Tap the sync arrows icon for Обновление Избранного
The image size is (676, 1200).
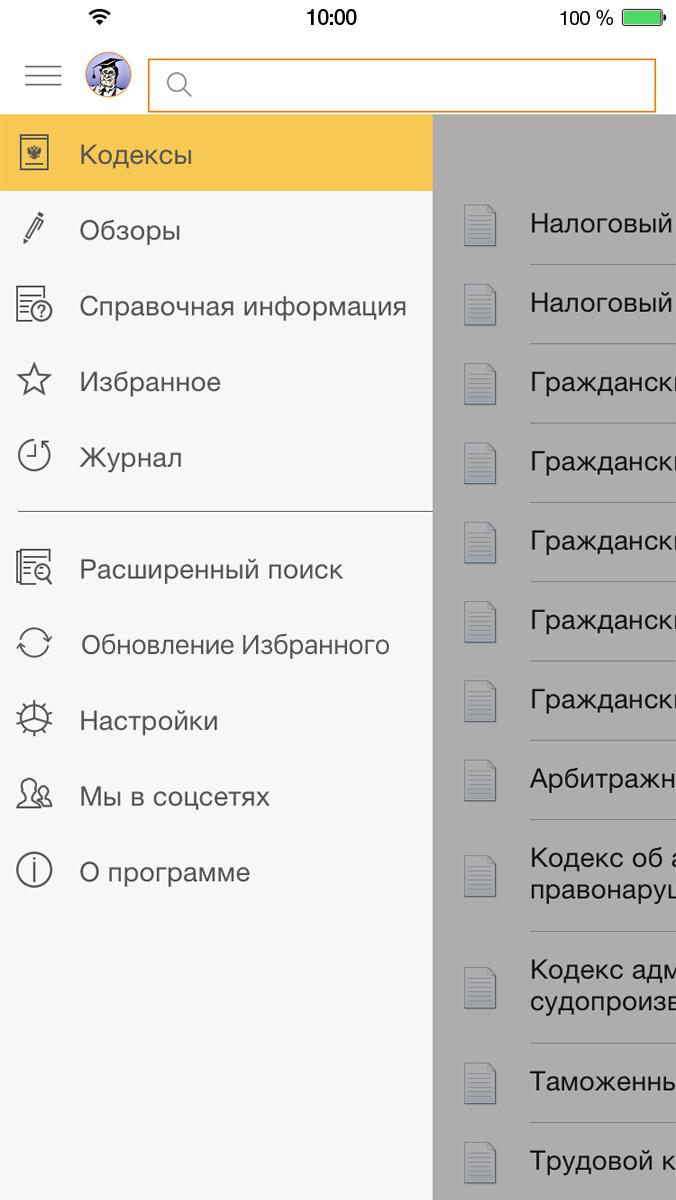pos(35,644)
